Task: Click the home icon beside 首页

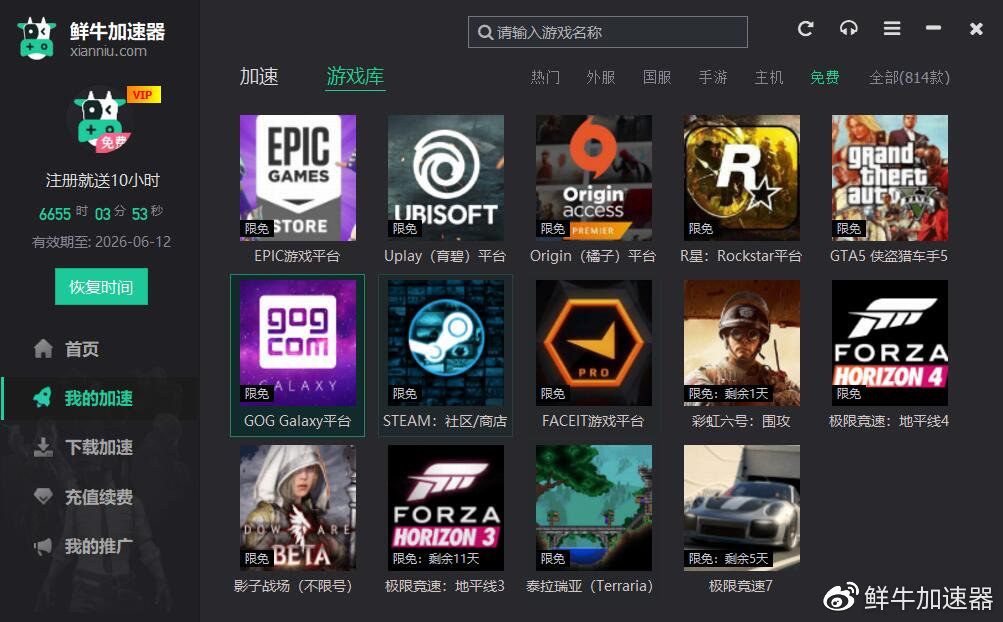Action: (x=43, y=349)
